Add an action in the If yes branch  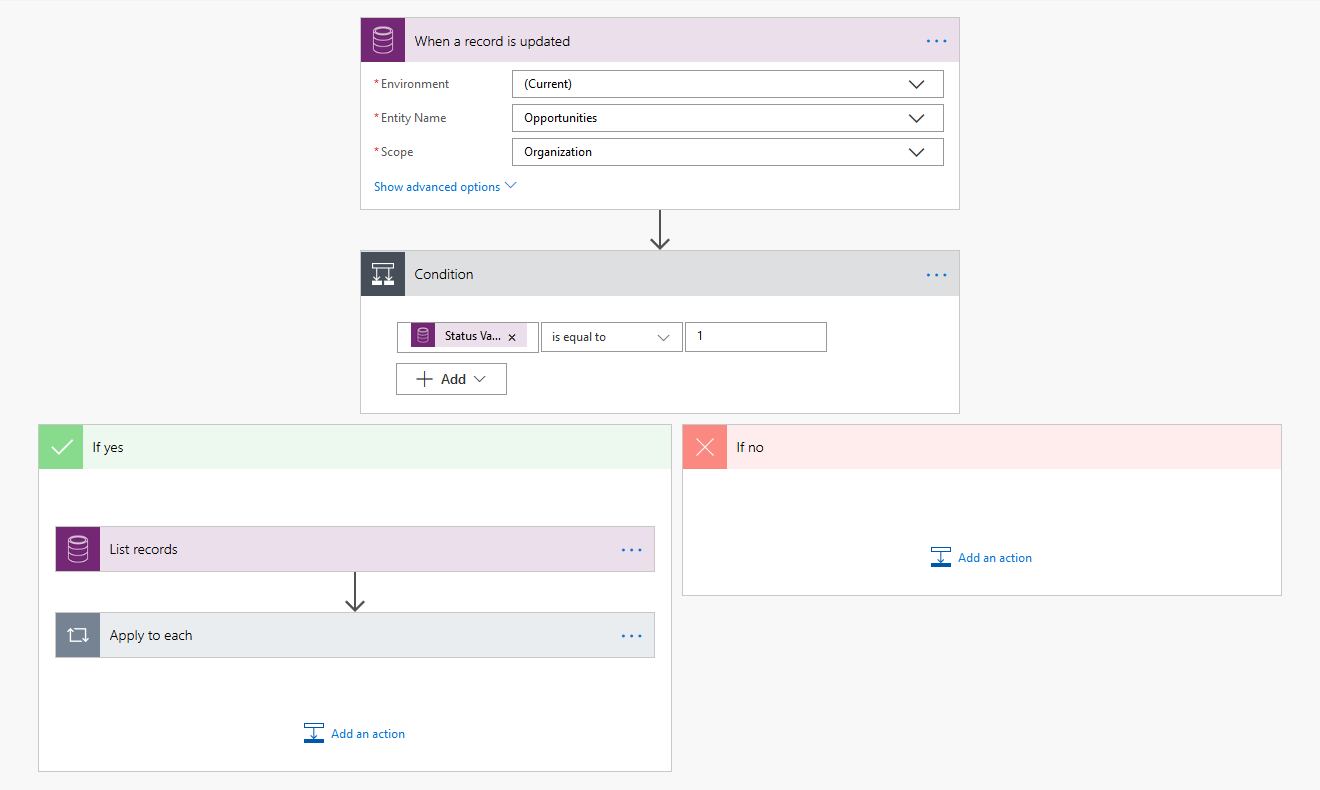[355, 733]
